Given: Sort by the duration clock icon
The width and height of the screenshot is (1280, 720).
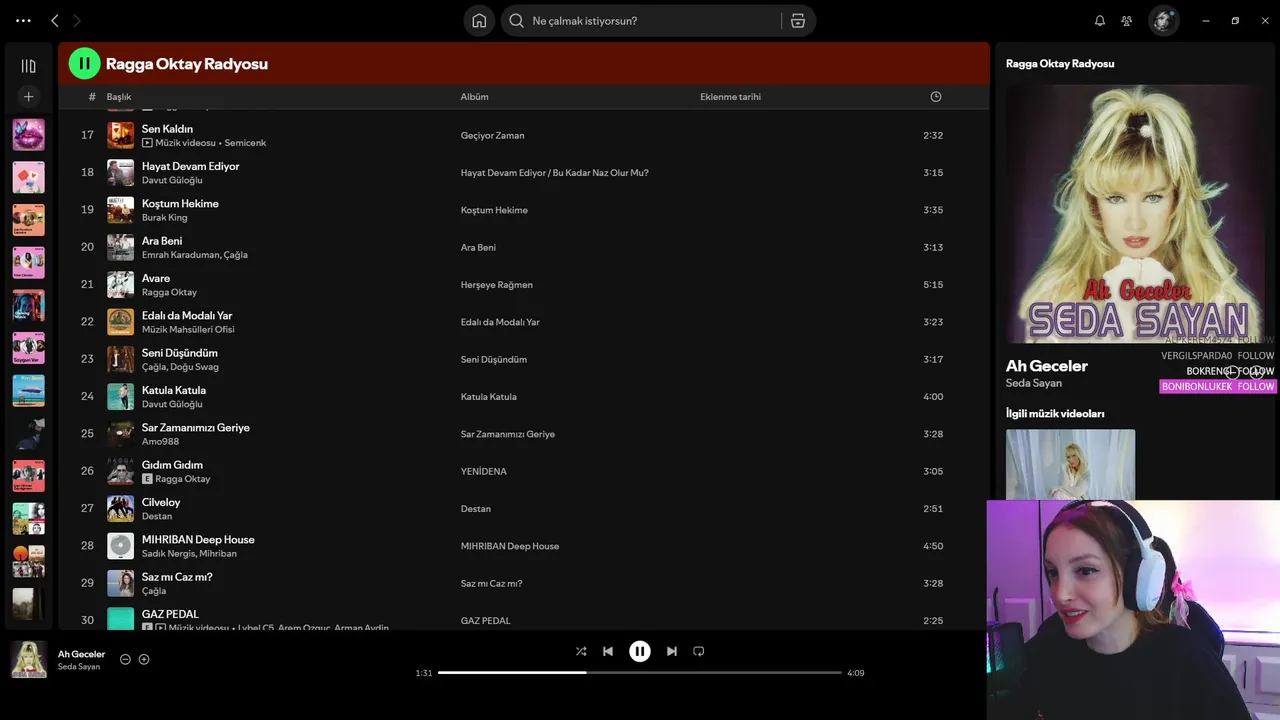Looking at the screenshot, I should (936, 97).
